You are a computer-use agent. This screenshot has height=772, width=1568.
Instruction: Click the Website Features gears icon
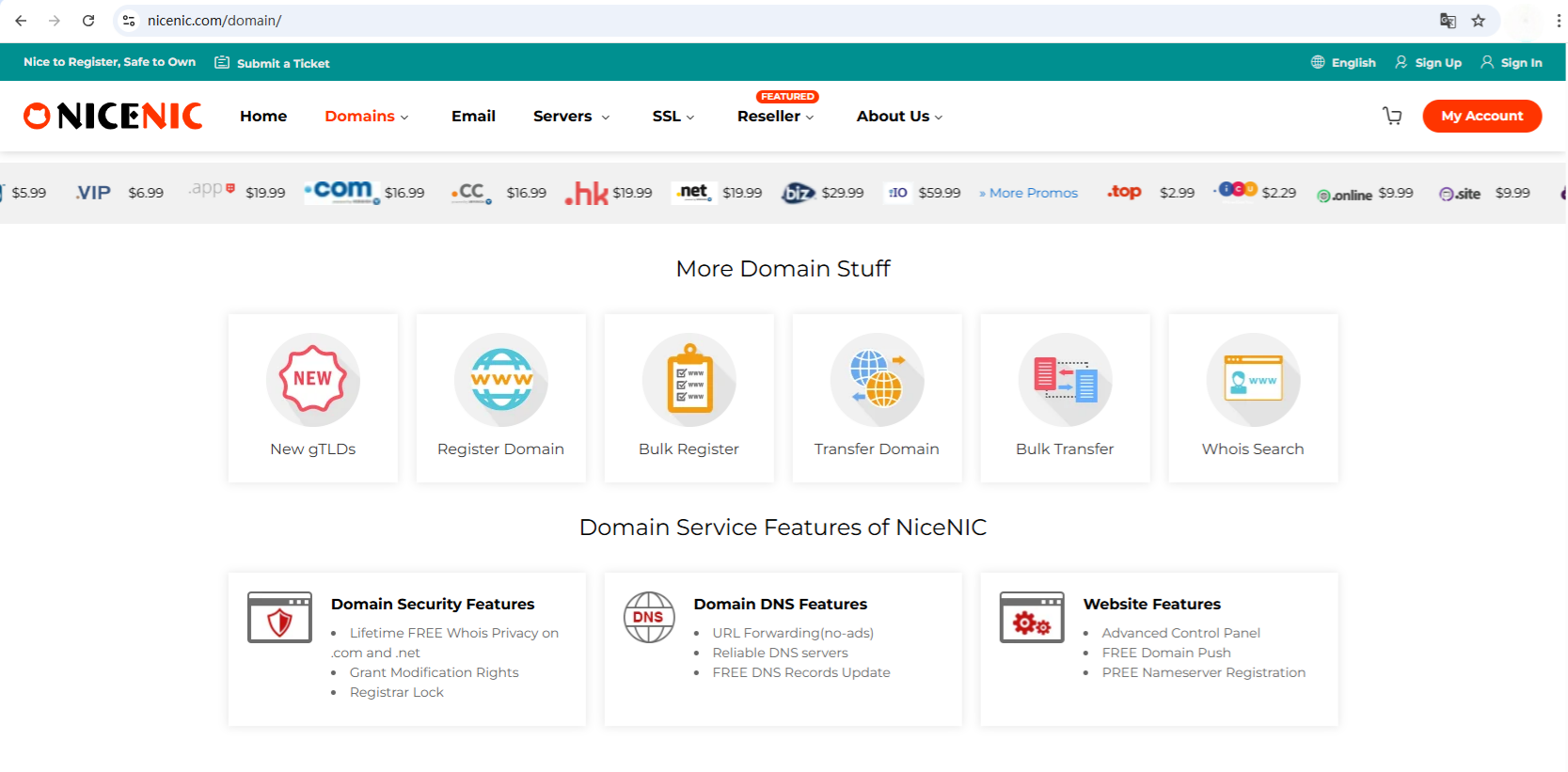click(x=1032, y=617)
